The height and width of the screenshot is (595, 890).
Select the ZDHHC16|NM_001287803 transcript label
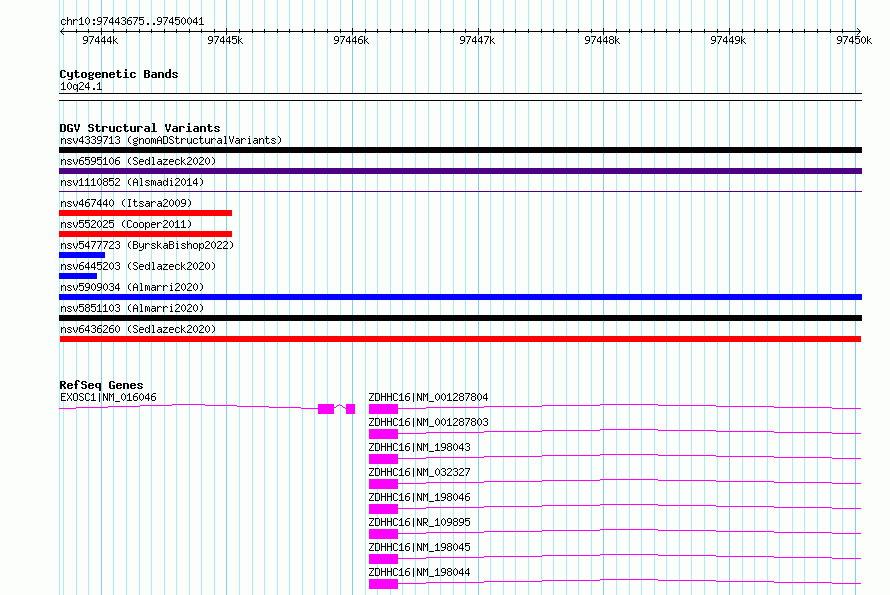pyautogui.click(x=428, y=422)
